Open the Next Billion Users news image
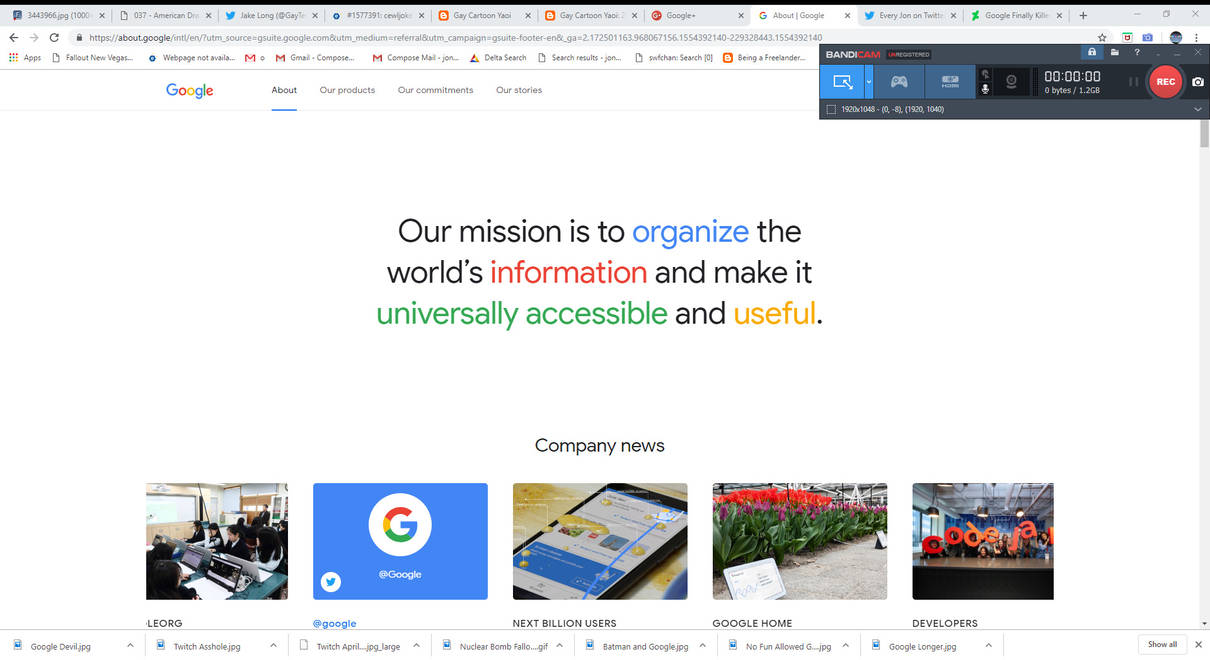Viewport: 1210px width, 660px height. tap(600, 541)
